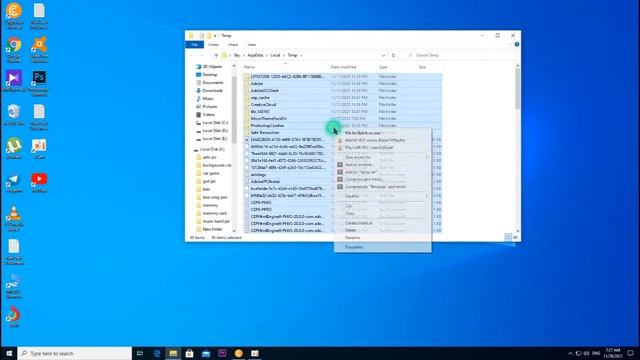640x360 pixels.
Task: Open Microsoft Edge from the taskbar
Action: [157, 353]
